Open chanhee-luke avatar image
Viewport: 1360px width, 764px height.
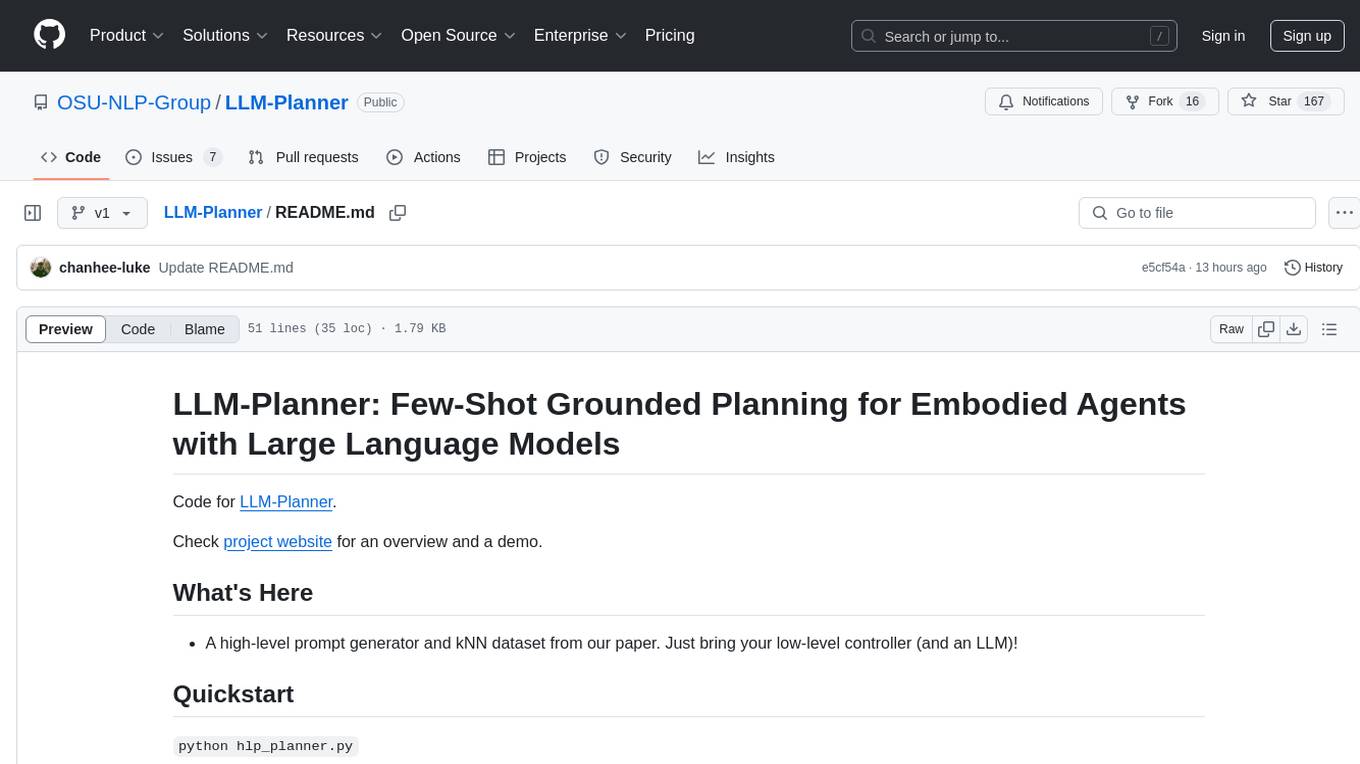tap(41, 267)
